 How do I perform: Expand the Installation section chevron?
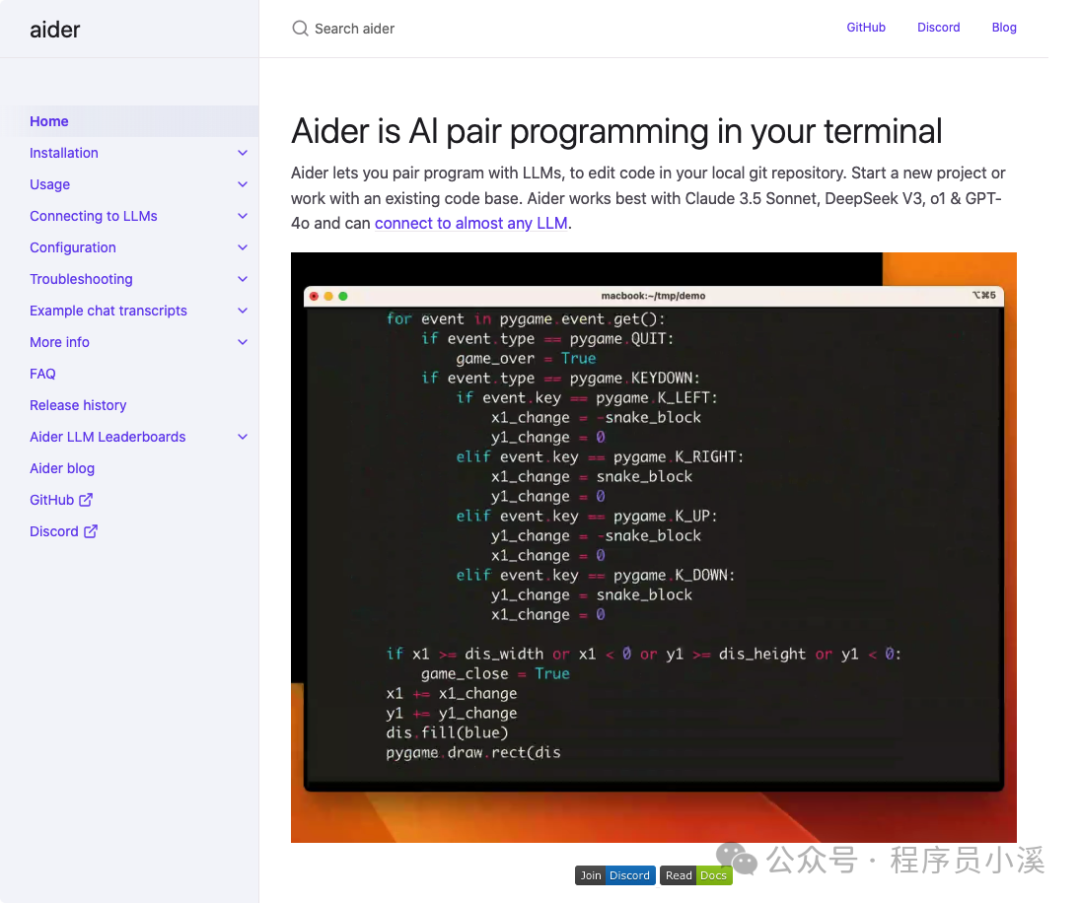[242, 153]
